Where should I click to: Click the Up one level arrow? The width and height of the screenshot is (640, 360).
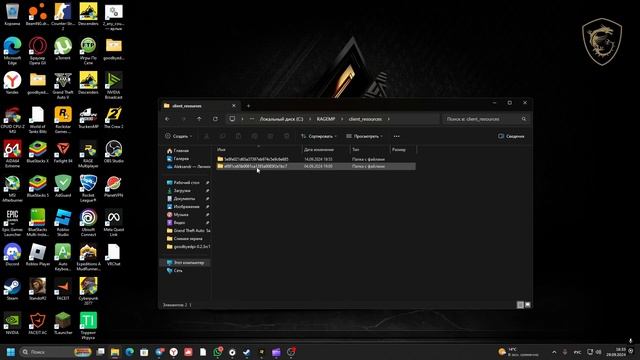coord(199,119)
